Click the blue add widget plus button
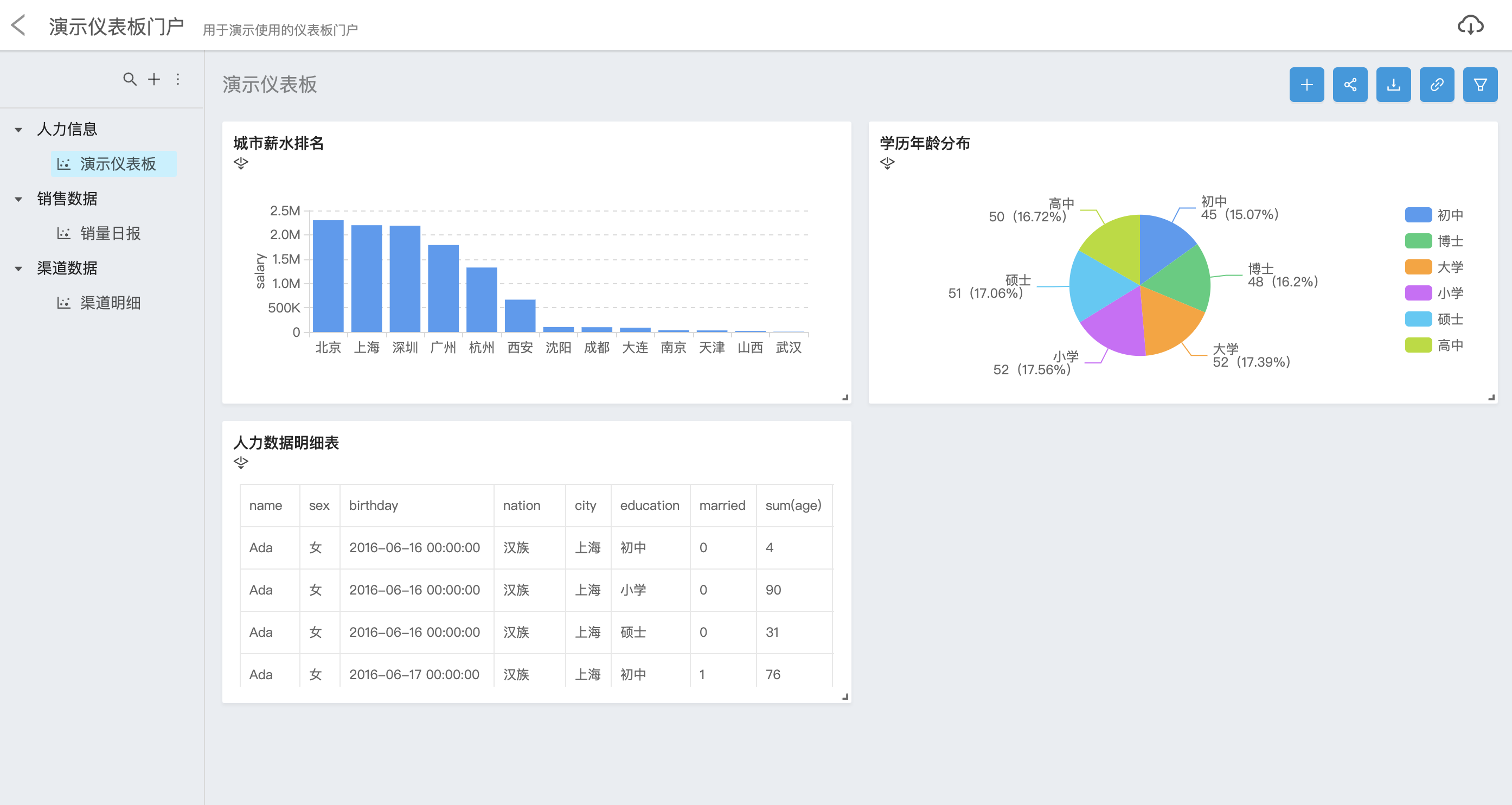 pos(1306,85)
